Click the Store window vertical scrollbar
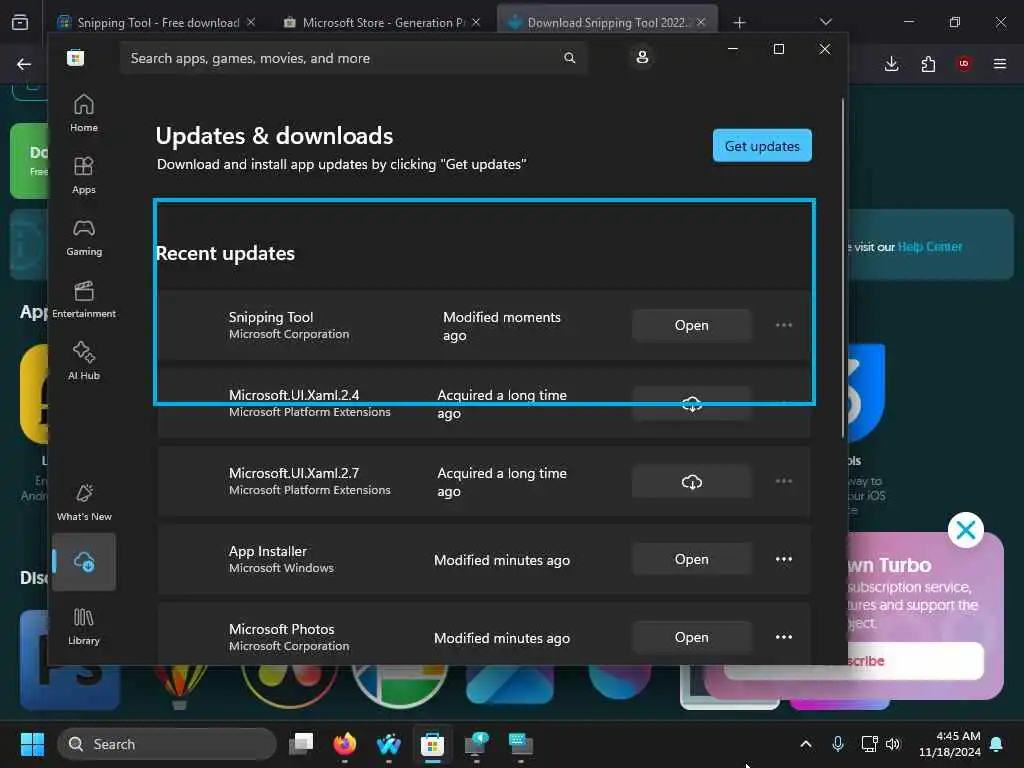1024x768 pixels. click(843, 268)
